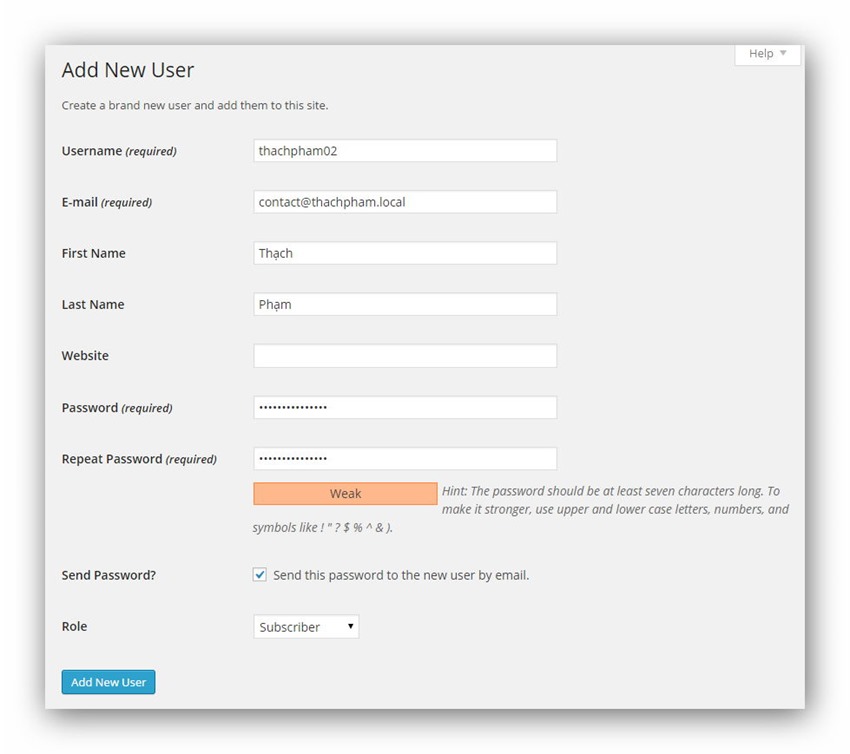Click 'Send this password to the new user' label
Image resolution: width=850 pixels, height=754 pixels.
(401, 576)
